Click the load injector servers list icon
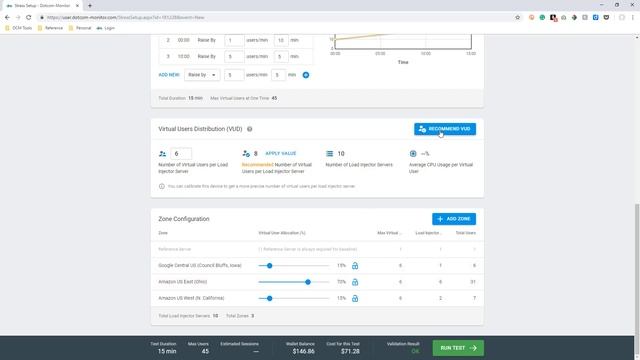This screenshot has width=640, height=360. point(329,154)
